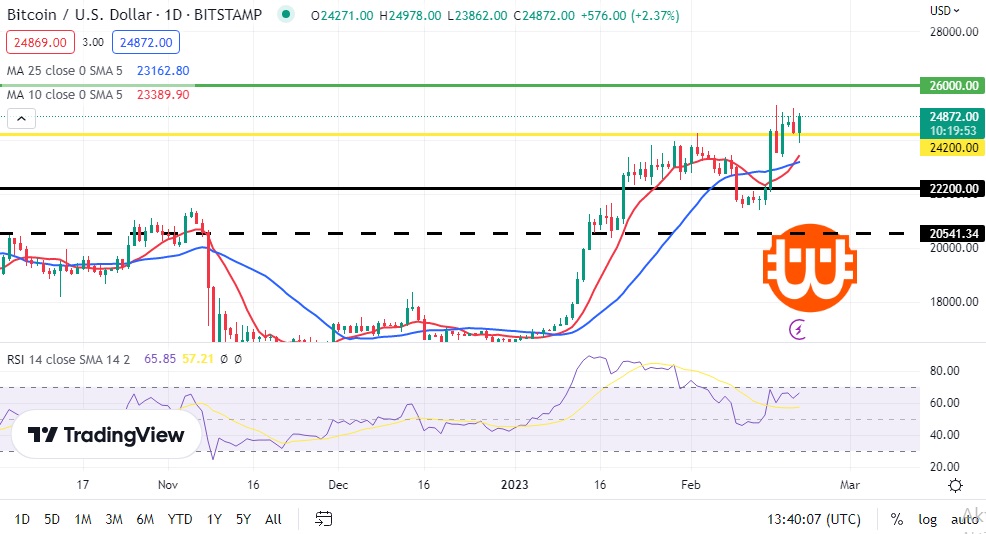Click the RSI value 65.85

click(160, 359)
